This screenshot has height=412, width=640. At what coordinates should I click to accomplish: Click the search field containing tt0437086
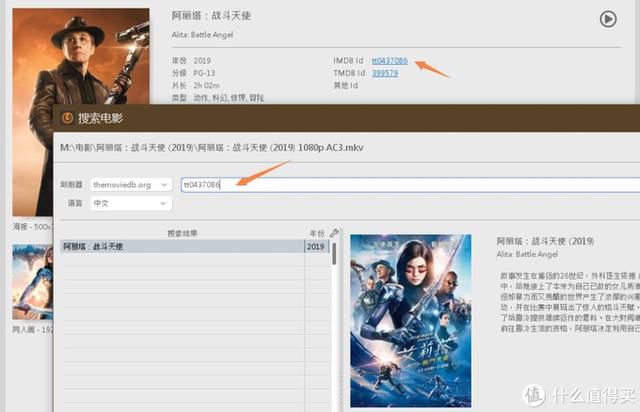410,185
